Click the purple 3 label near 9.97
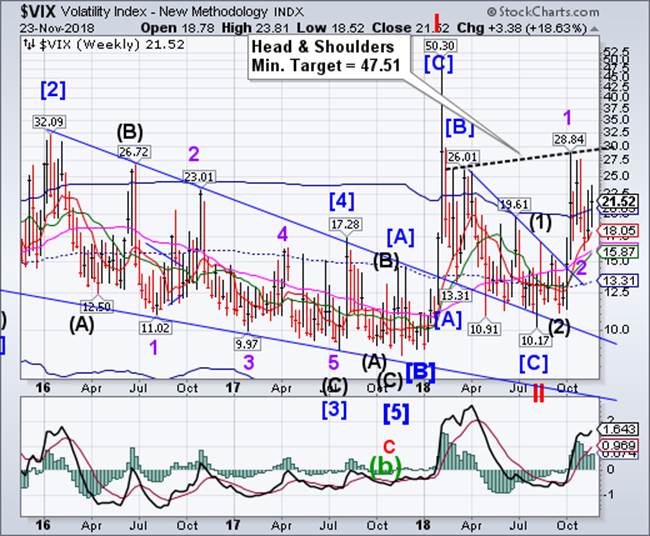Image resolution: width=650 pixels, height=536 pixels. (248, 362)
